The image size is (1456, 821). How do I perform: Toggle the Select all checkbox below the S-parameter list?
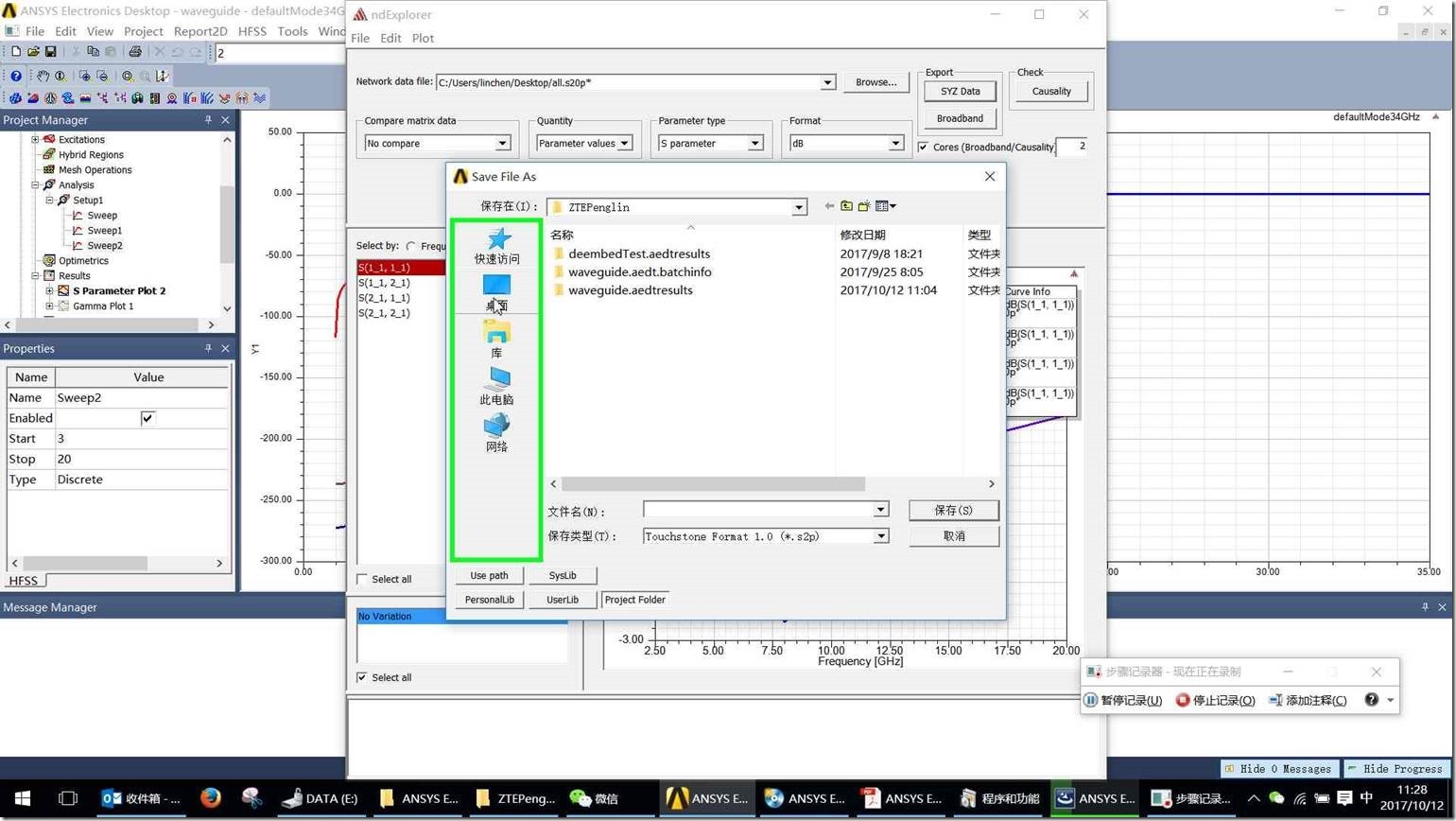pos(362,579)
